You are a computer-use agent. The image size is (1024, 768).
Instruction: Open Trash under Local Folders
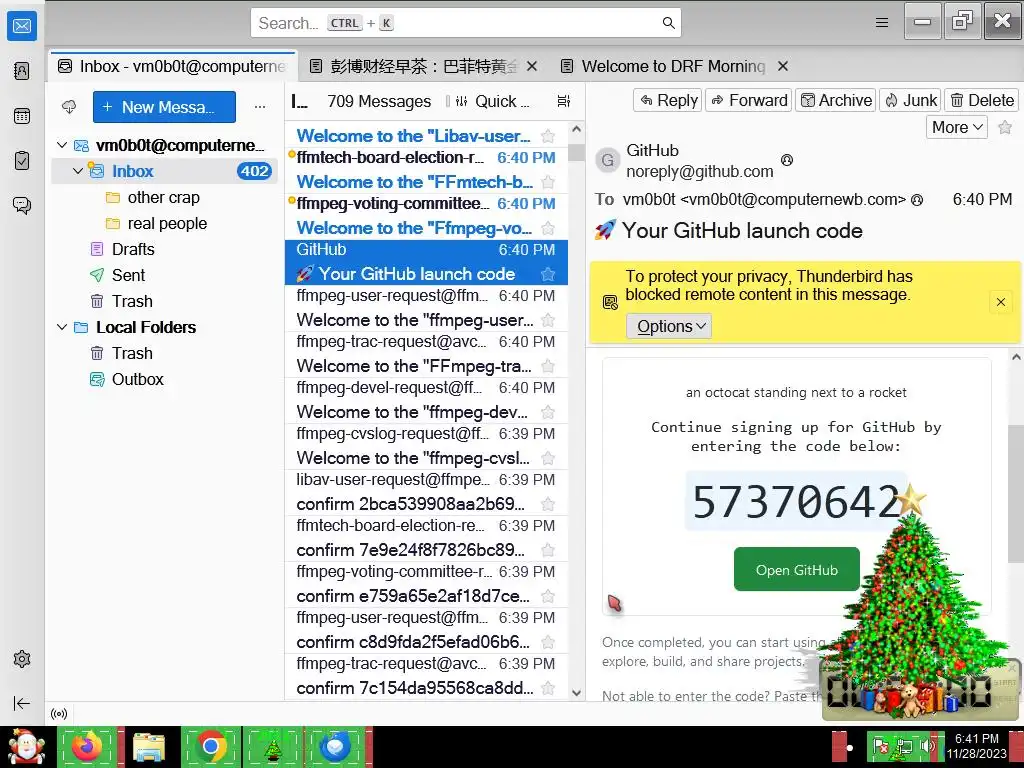tap(164, 353)
